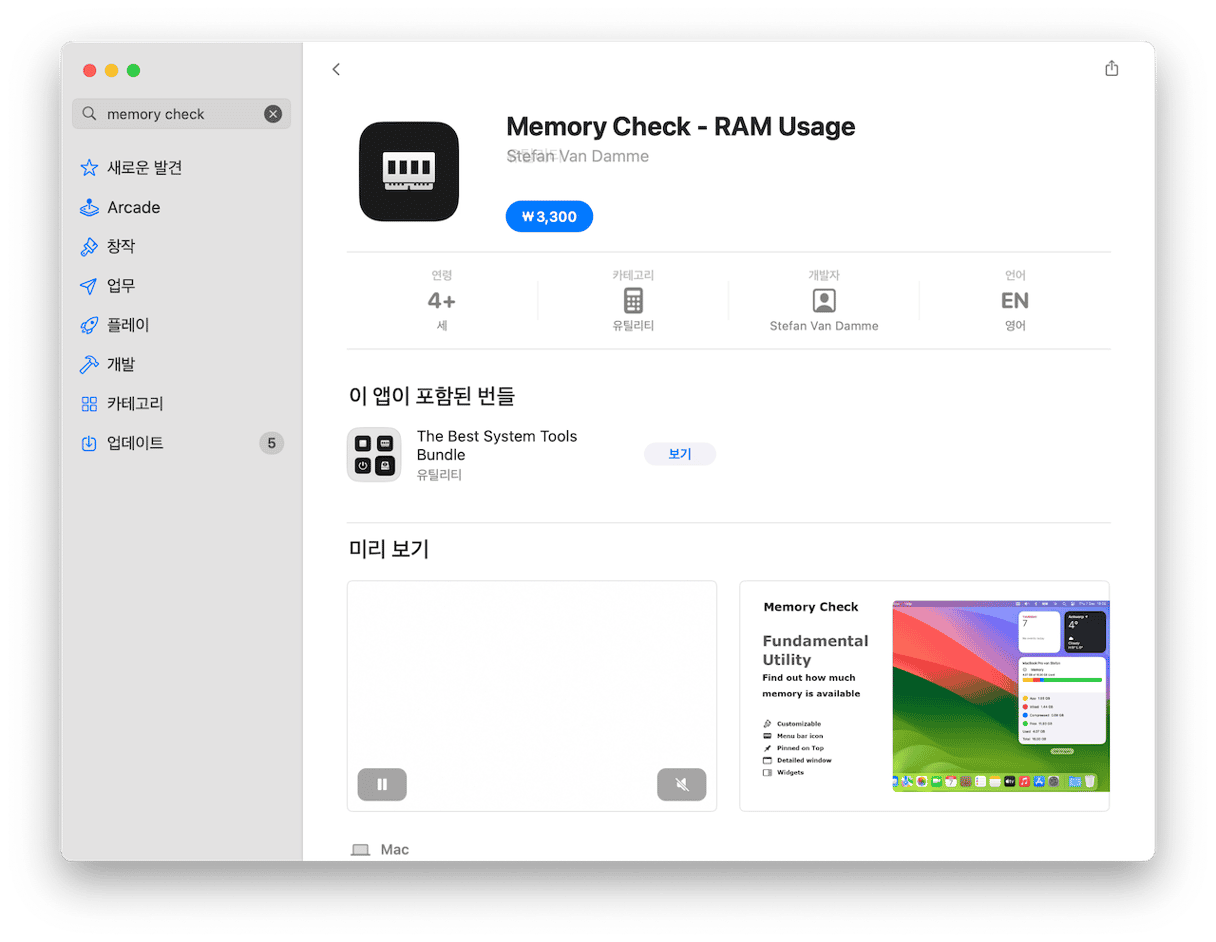The image size is (1216, 942).
Task: Select 업무 sidebar item
Action: click(x=181, y=286)
